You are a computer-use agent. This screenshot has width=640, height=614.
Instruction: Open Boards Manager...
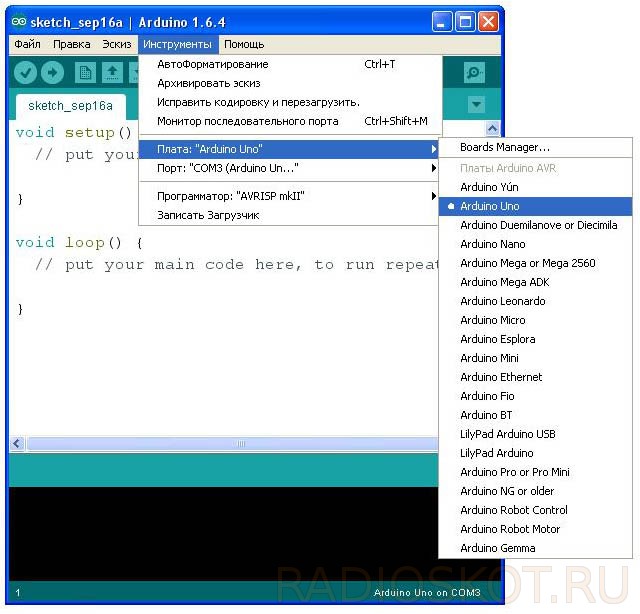click(x=535, y=147)
